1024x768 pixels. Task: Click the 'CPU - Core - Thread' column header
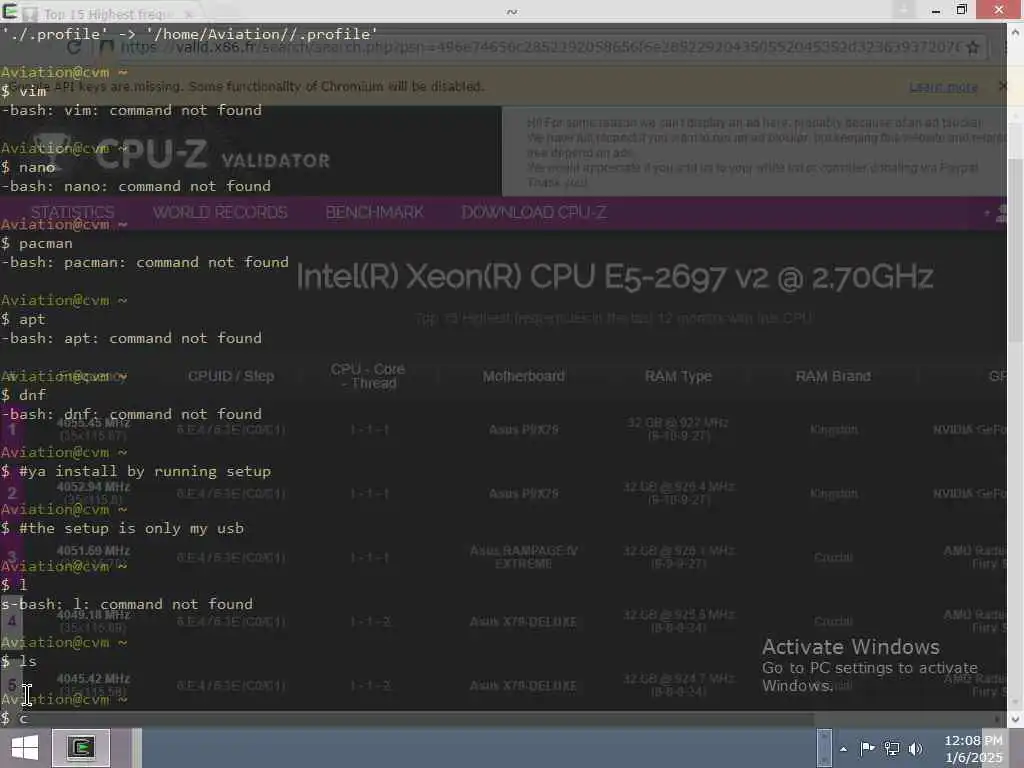point(368,376)
